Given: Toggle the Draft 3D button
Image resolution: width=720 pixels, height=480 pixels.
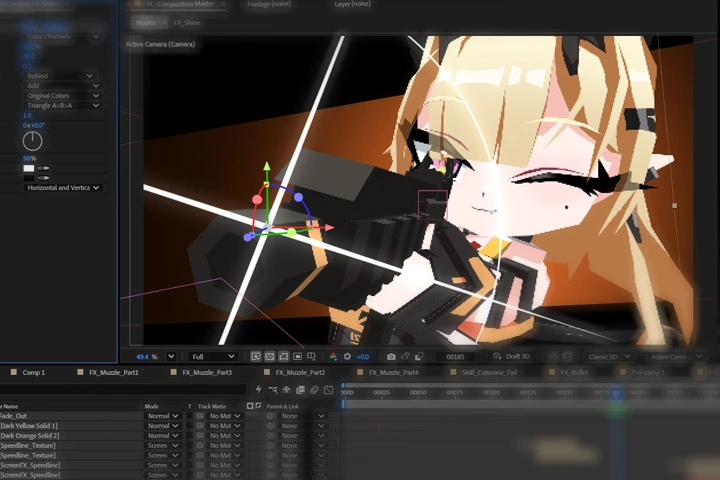Looking at the screenshot, I should point(511,356).
